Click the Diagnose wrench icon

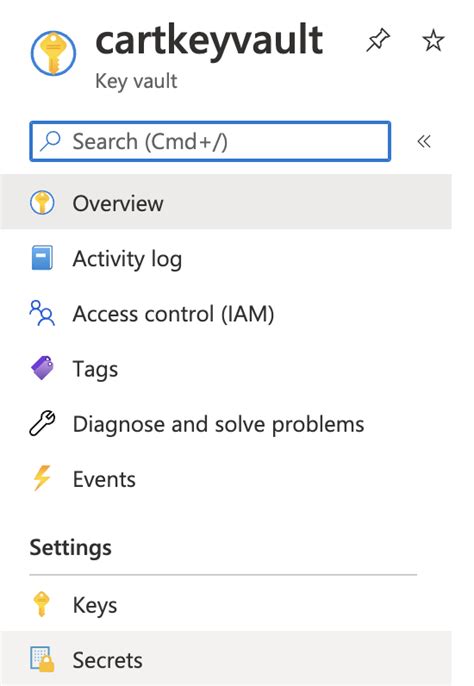[42, 423]
